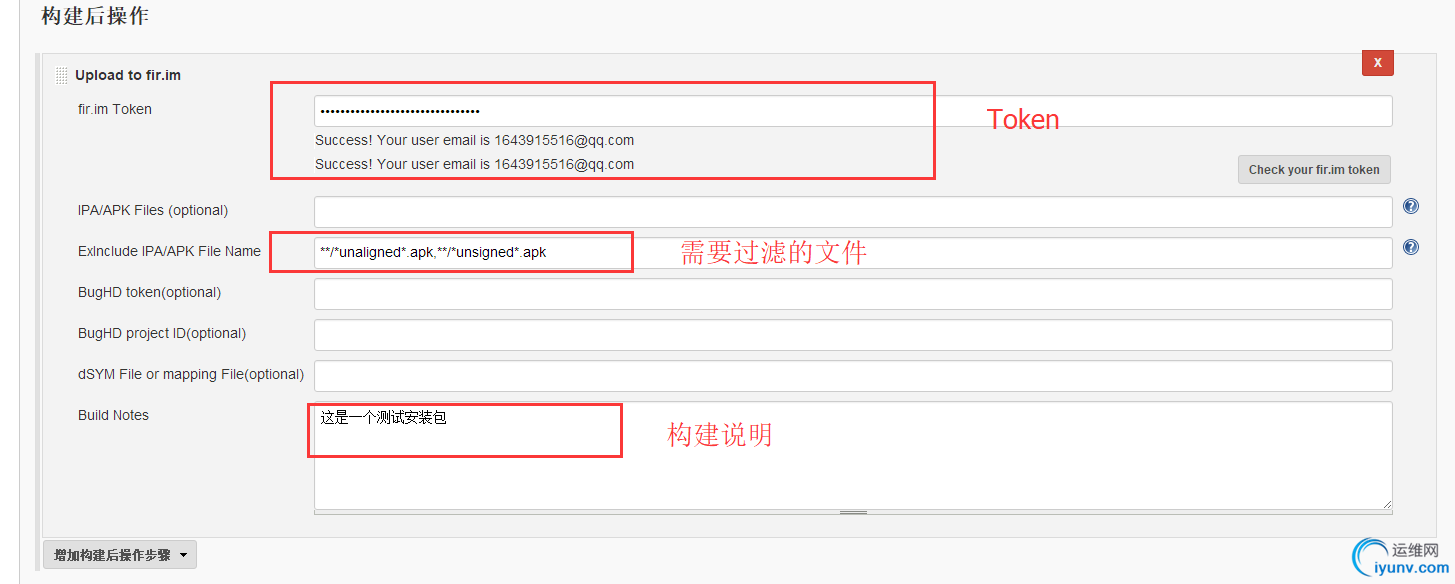Viewport: 1455px width, 584px height.
Task: Open help for IPA/APK Files field
Action: (x=1411, y=206)
